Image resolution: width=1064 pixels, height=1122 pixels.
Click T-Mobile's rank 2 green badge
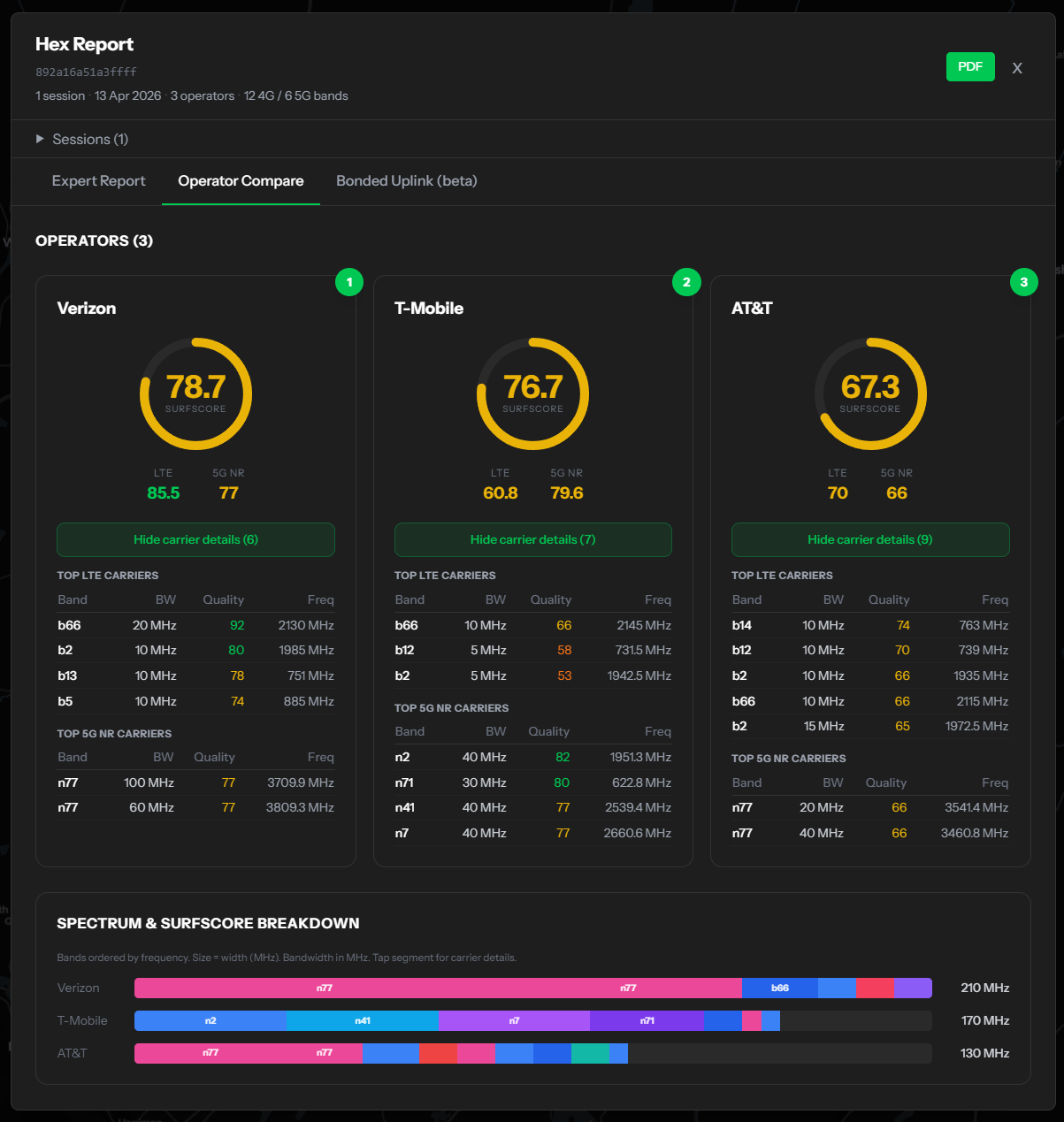click(686, 282)
